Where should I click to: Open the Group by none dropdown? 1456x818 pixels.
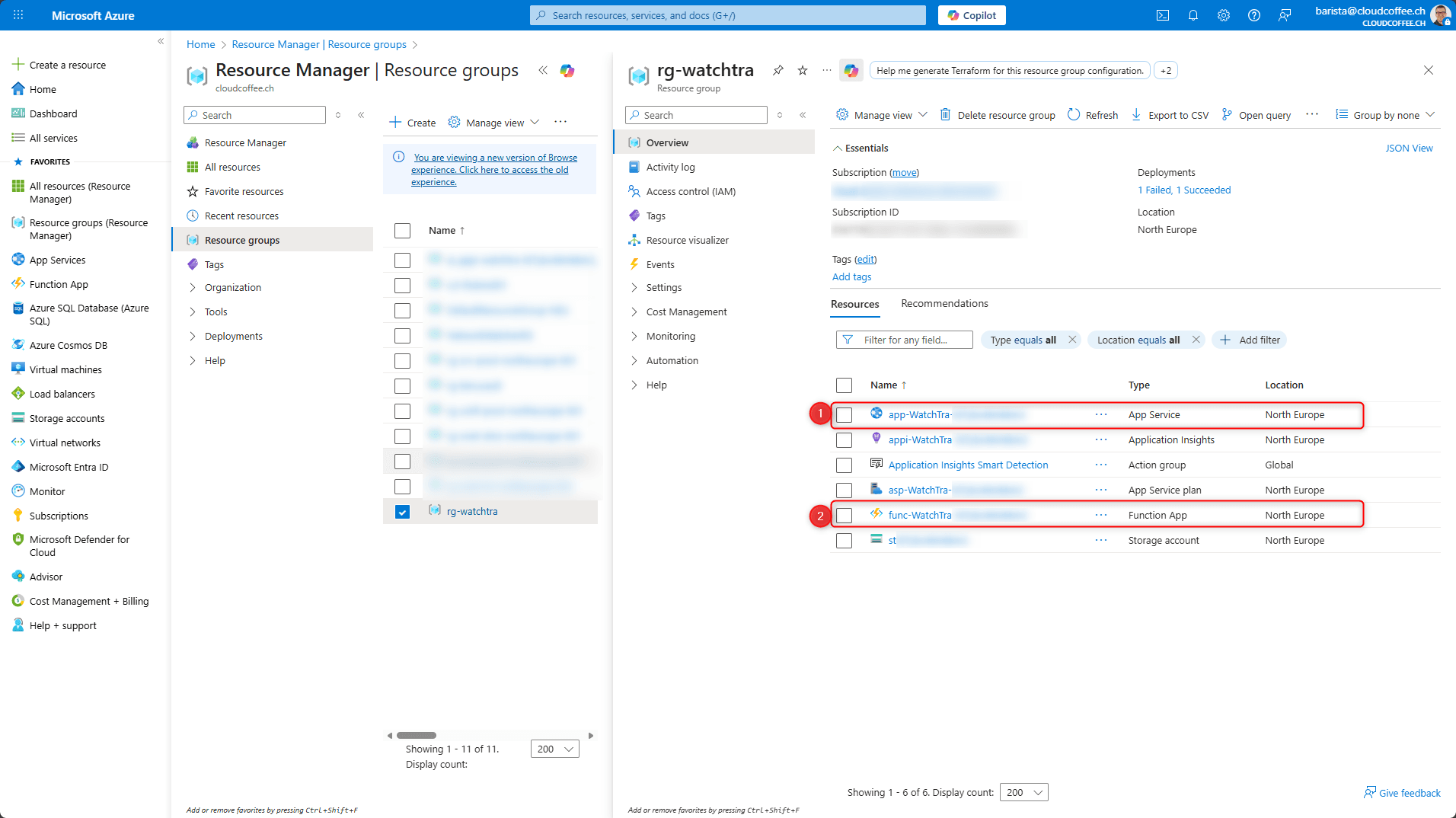click(1385, 115)
